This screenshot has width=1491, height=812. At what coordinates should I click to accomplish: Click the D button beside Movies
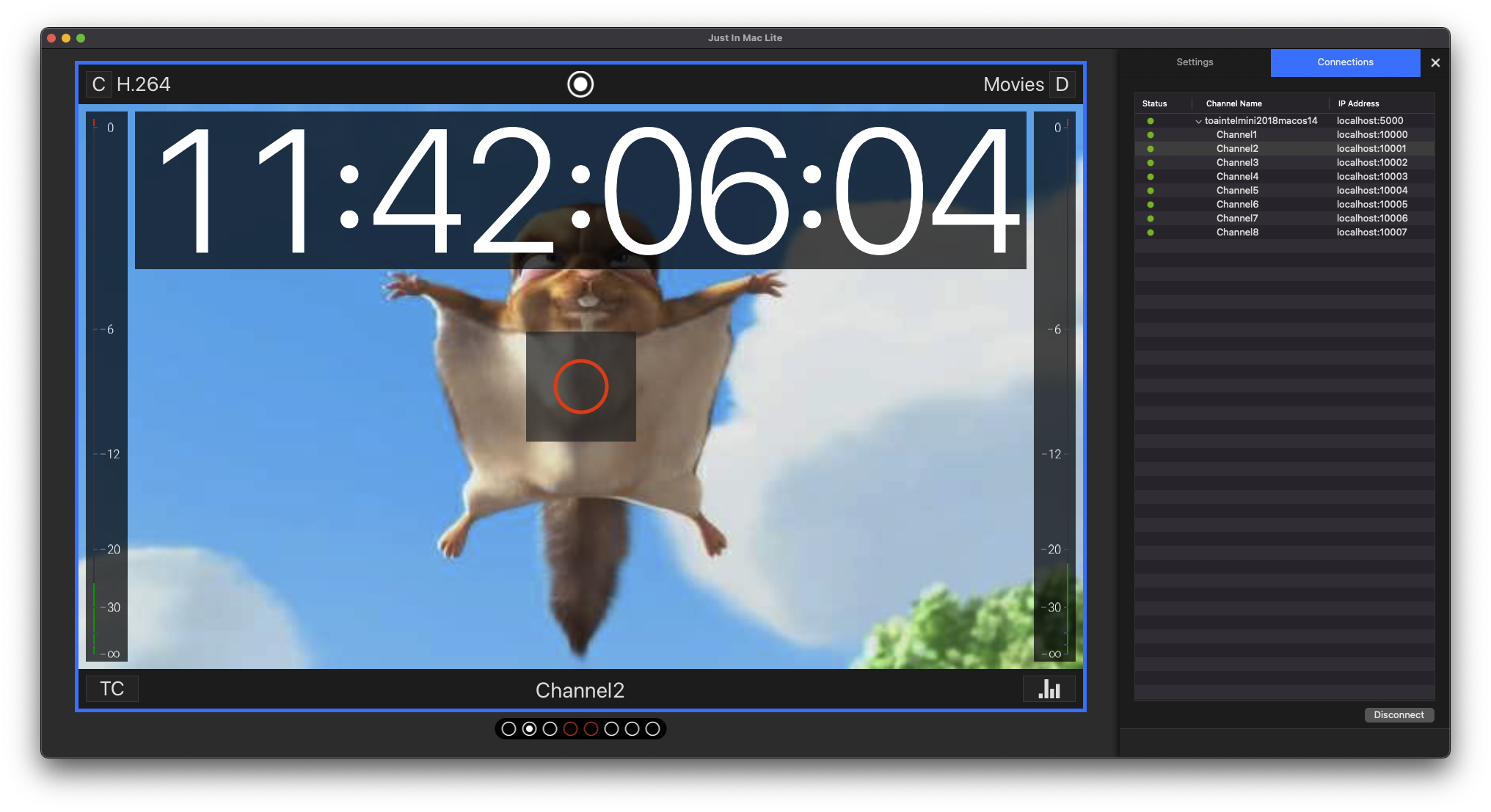point(1062,84)
